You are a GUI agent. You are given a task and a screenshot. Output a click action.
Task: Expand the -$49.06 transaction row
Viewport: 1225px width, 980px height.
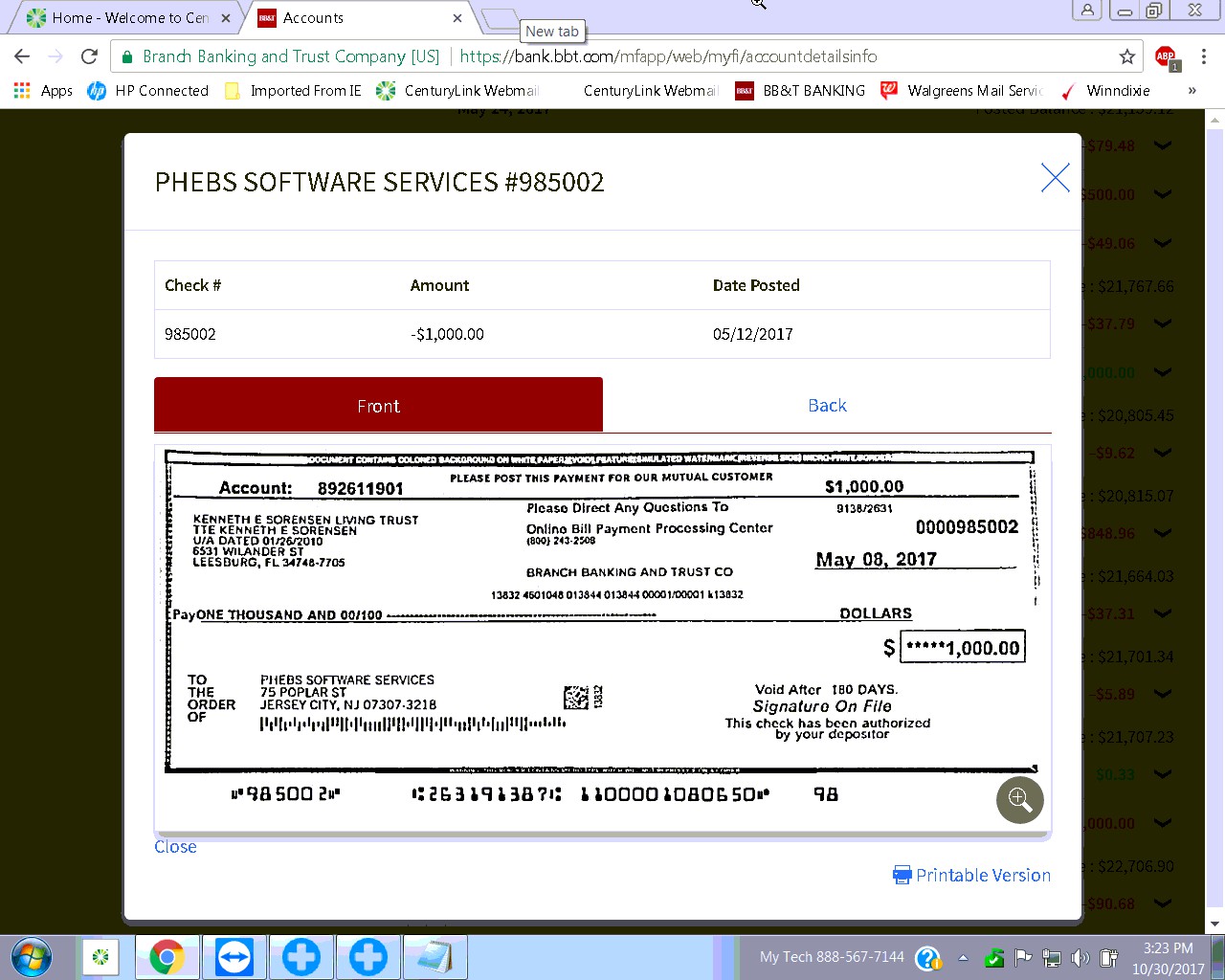point(1163,244)
